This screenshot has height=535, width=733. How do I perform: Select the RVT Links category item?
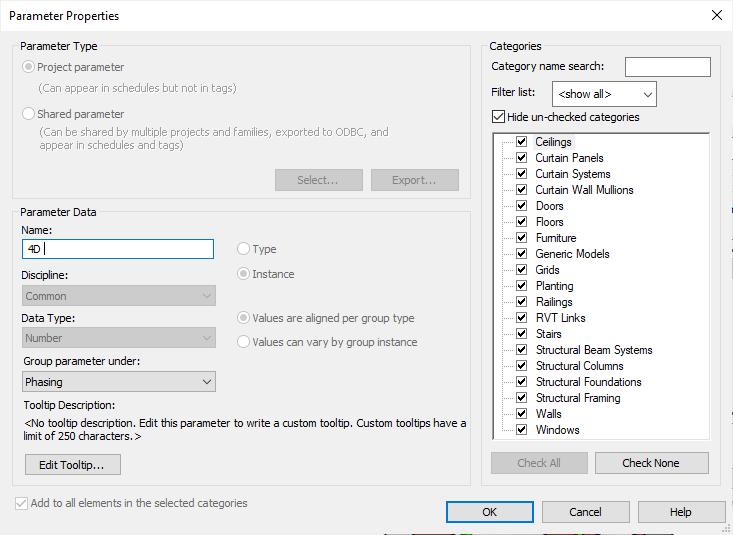tap(560, 318)
